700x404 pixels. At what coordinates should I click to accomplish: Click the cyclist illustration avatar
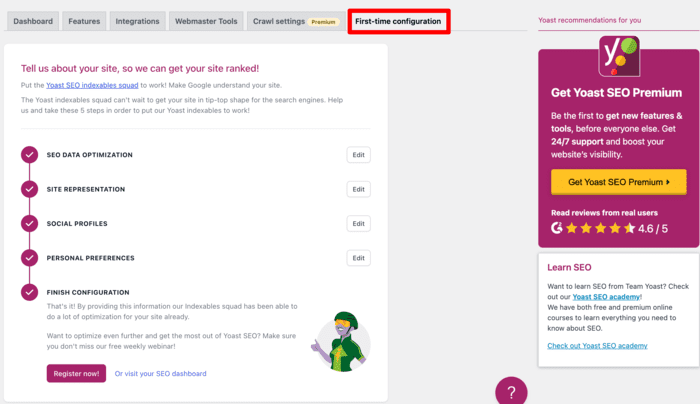coord(341,342)
